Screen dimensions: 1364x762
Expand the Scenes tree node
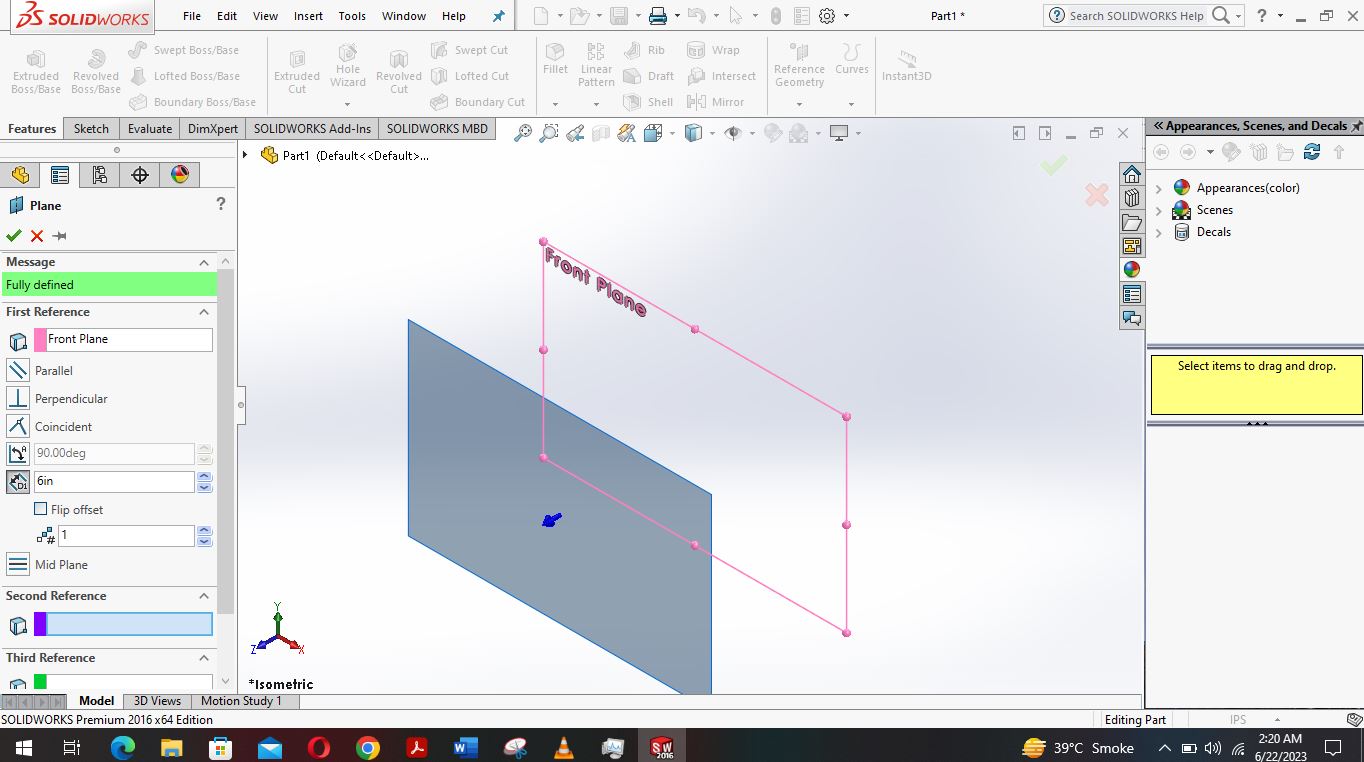tap(1159, 210)
